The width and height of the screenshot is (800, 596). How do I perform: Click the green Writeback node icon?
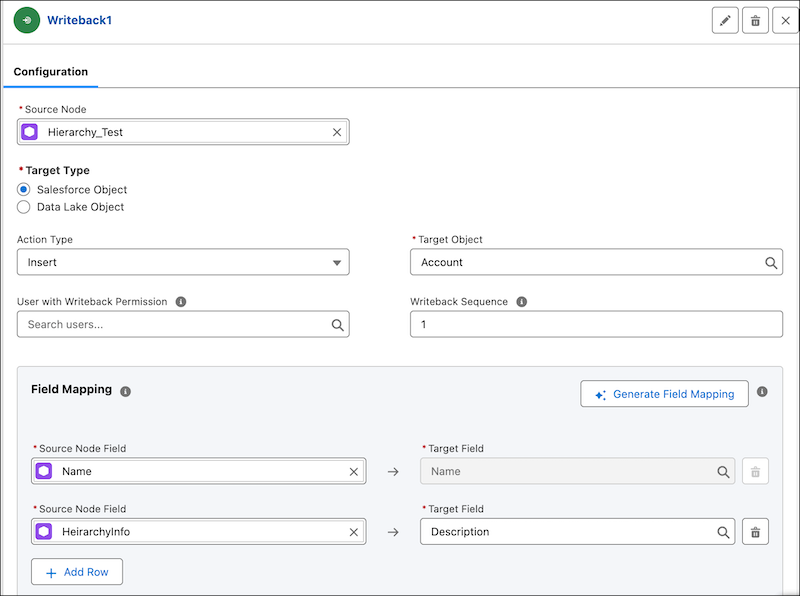[27, 20]
